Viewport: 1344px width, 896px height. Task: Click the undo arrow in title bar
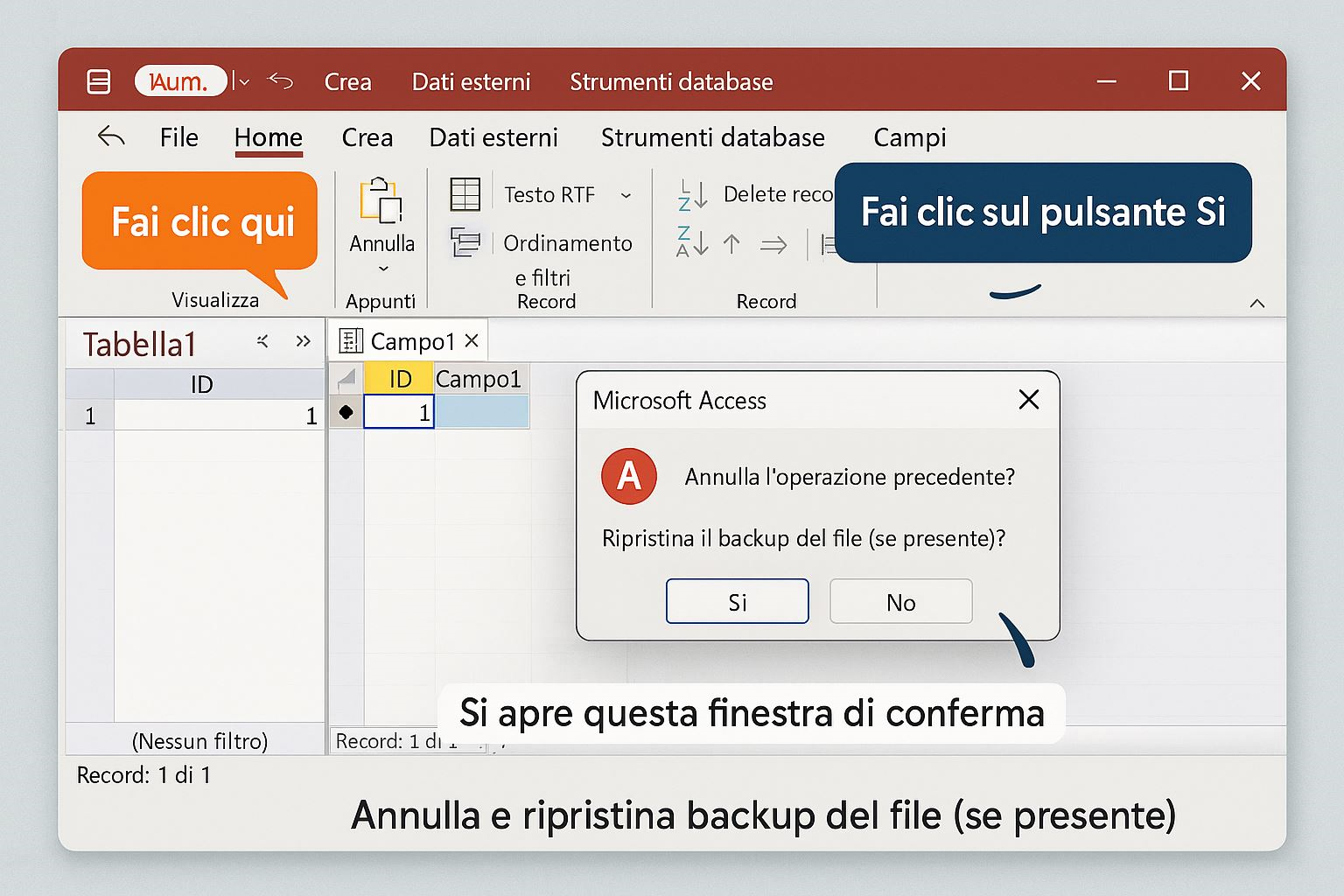point(281,81)
